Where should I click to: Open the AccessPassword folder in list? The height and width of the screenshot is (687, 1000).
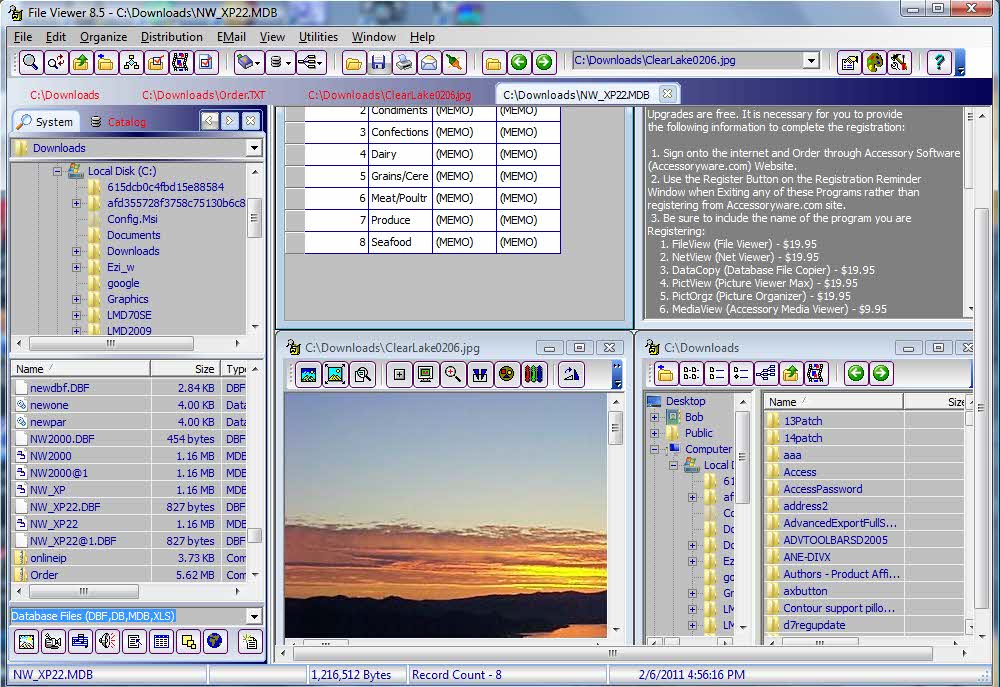[822, 489]
